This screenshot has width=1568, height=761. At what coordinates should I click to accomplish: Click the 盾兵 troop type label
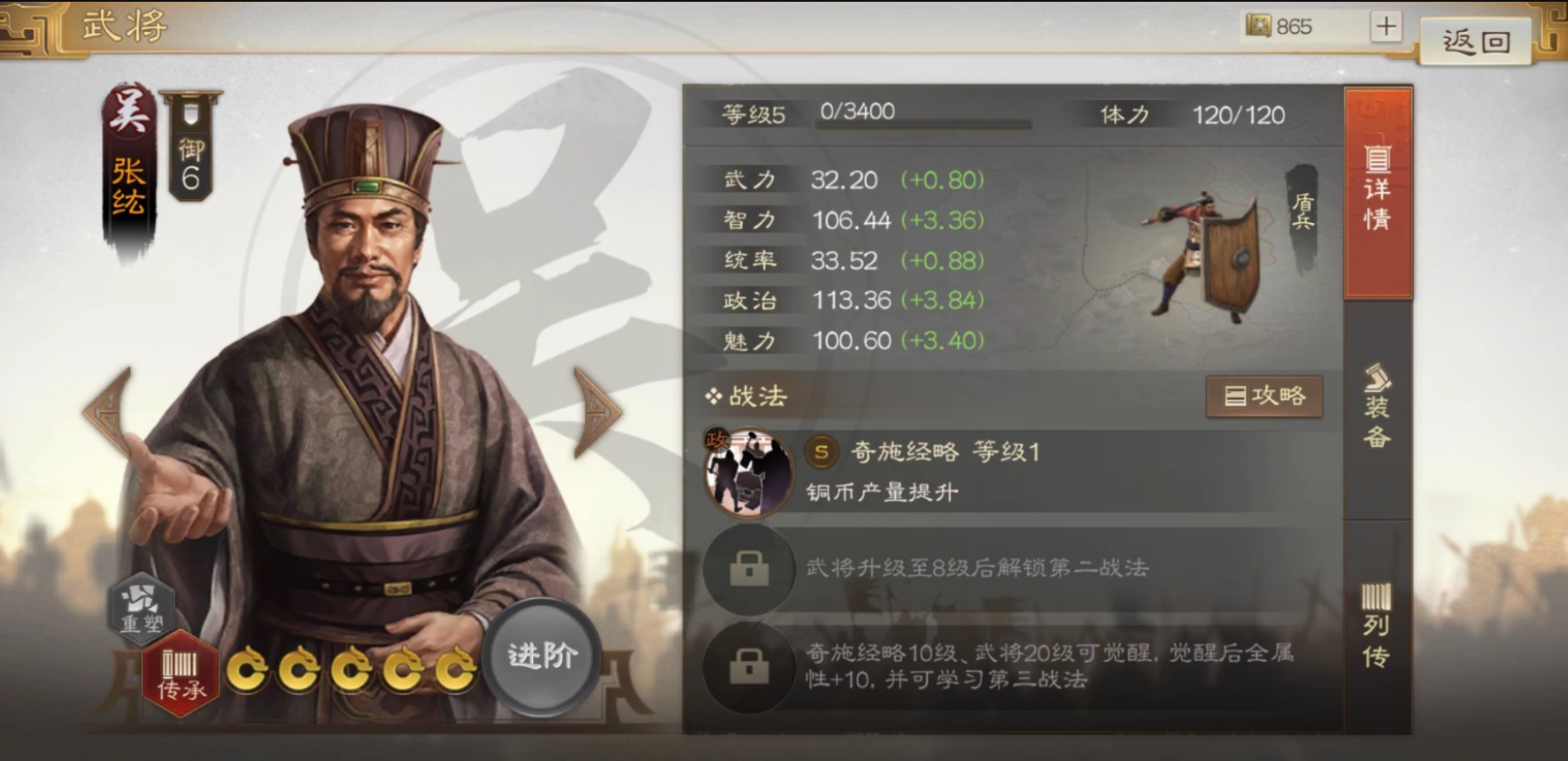[x=1302, y=212]
